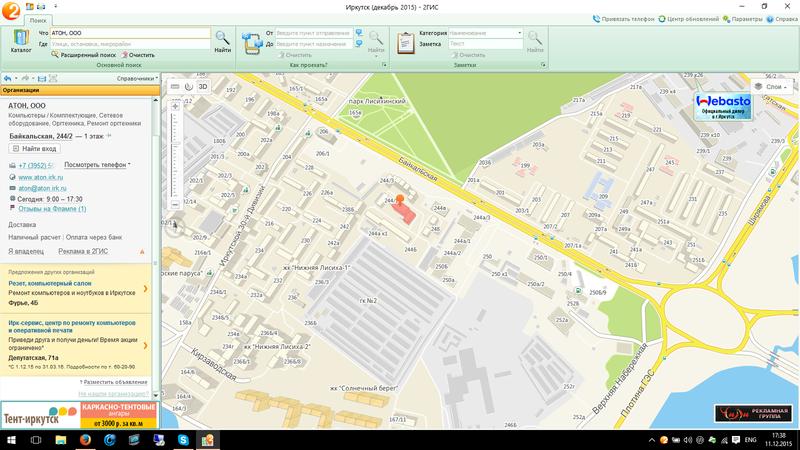Open the Каталог catalog icon
Viewport: 800px width, 450px height.
coord(20,41)
